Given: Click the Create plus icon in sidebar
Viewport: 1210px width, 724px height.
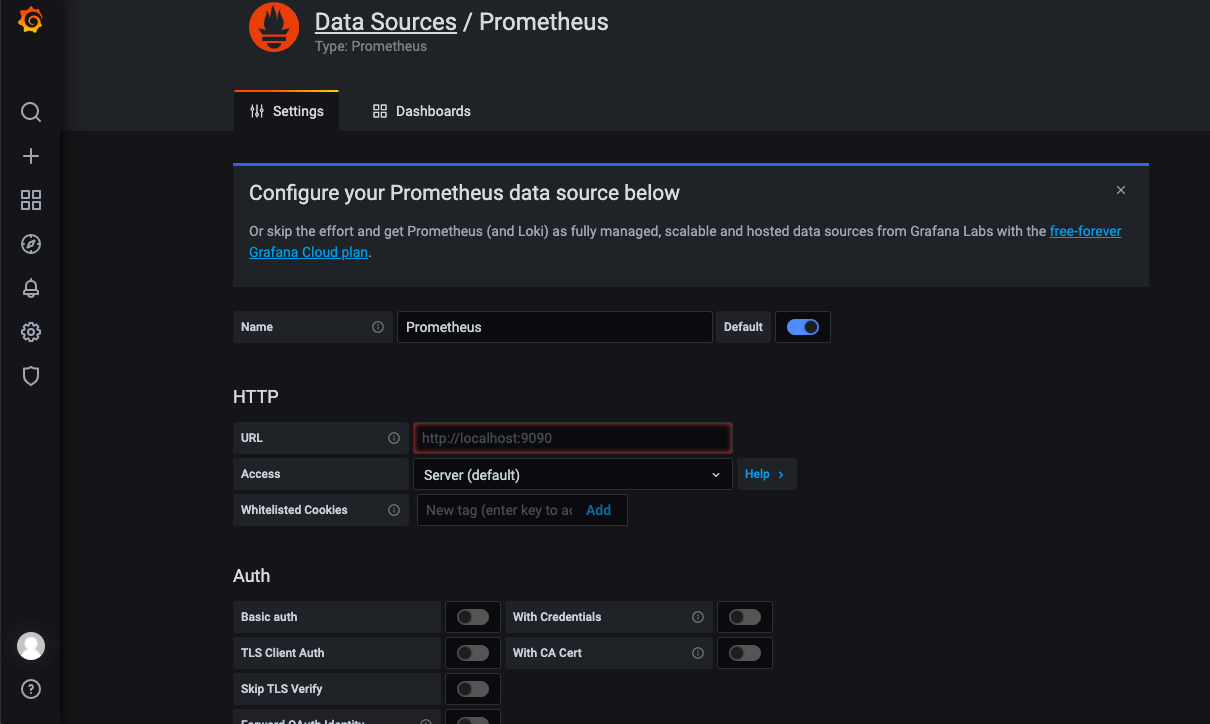Looking at the screenshot, I should [x=31, y=156].
